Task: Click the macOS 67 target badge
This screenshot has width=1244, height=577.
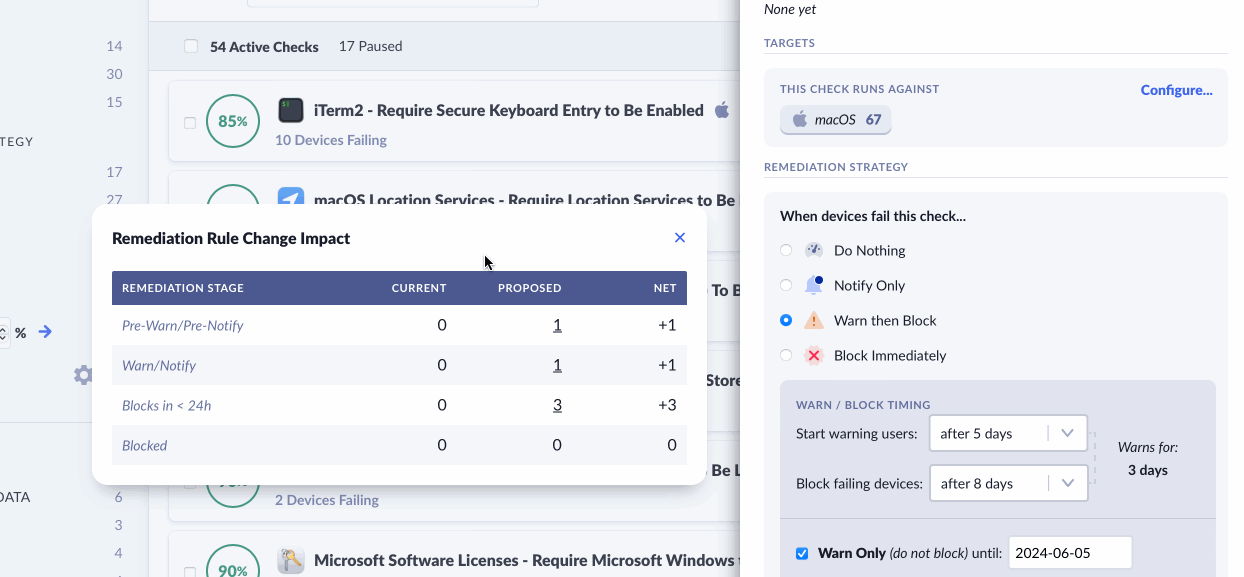Action: click(x=836, y=120)
